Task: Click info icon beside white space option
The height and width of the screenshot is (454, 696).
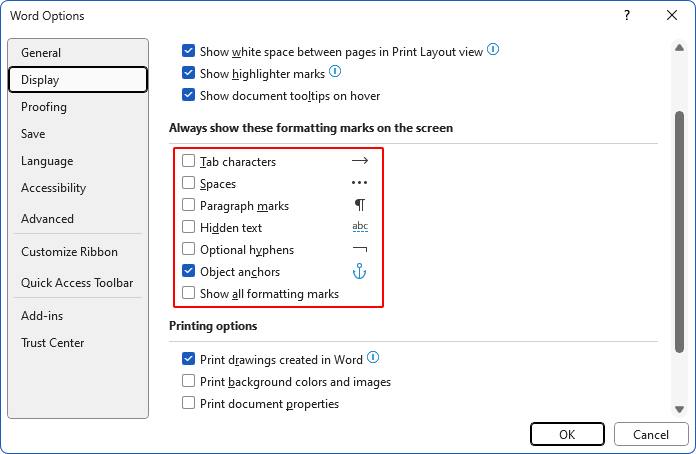Action: pos(494,50)
